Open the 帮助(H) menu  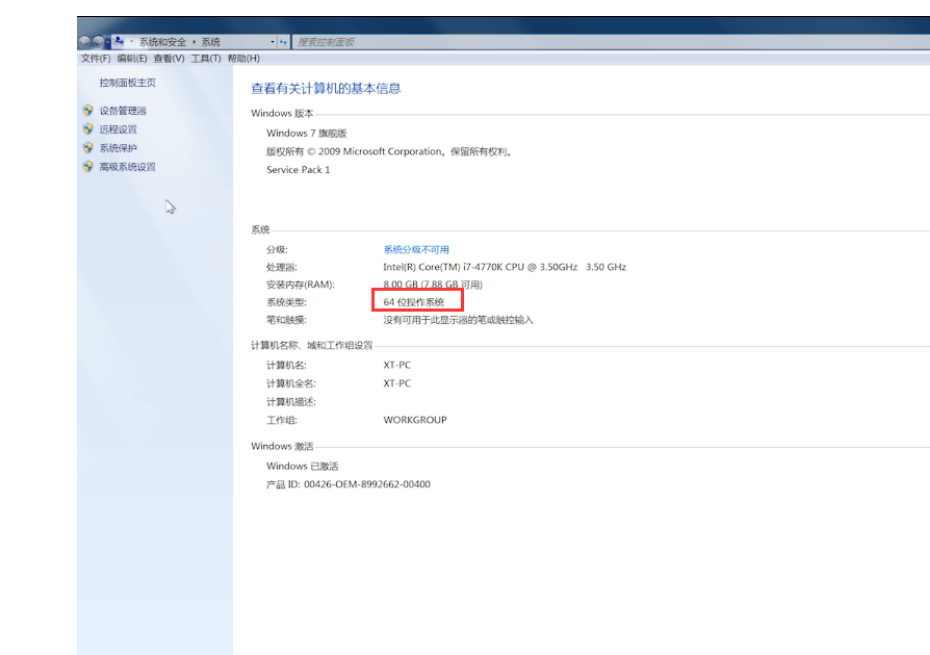243,59
